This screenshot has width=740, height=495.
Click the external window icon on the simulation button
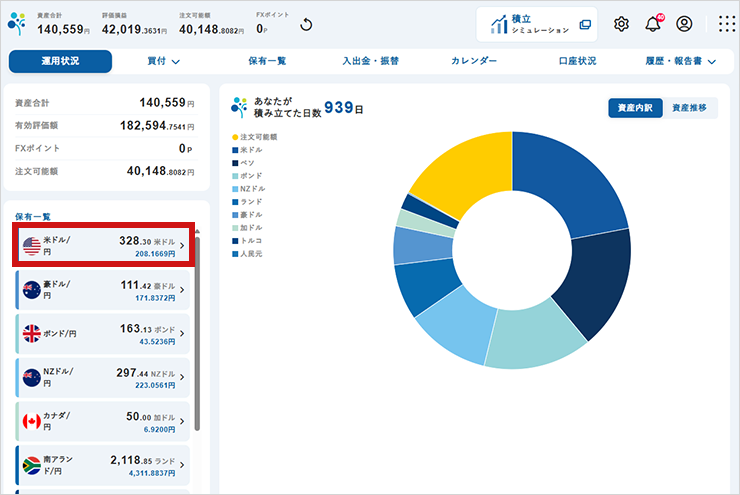[x=585, y=25]
